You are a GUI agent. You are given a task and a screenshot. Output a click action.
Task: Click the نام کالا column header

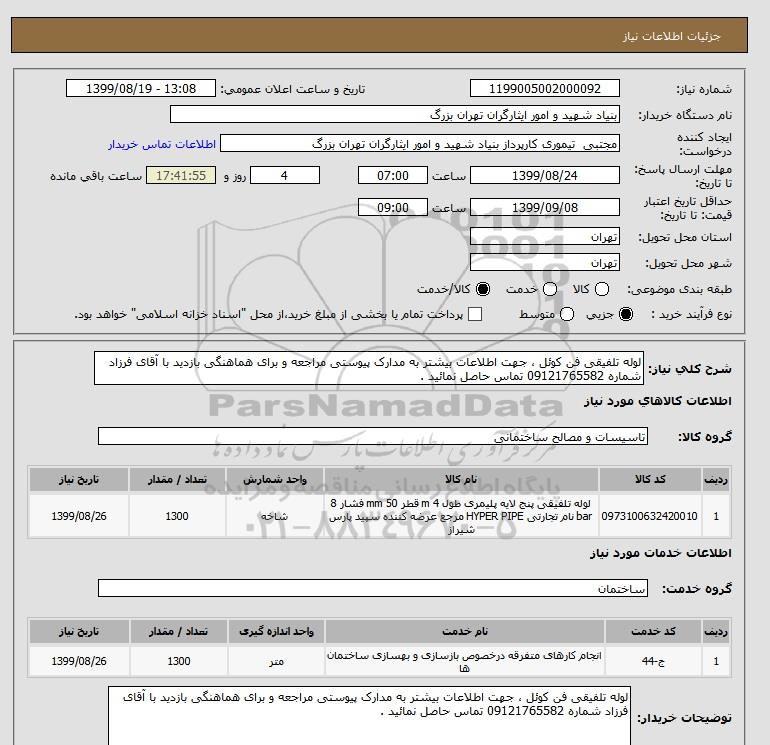461,479
